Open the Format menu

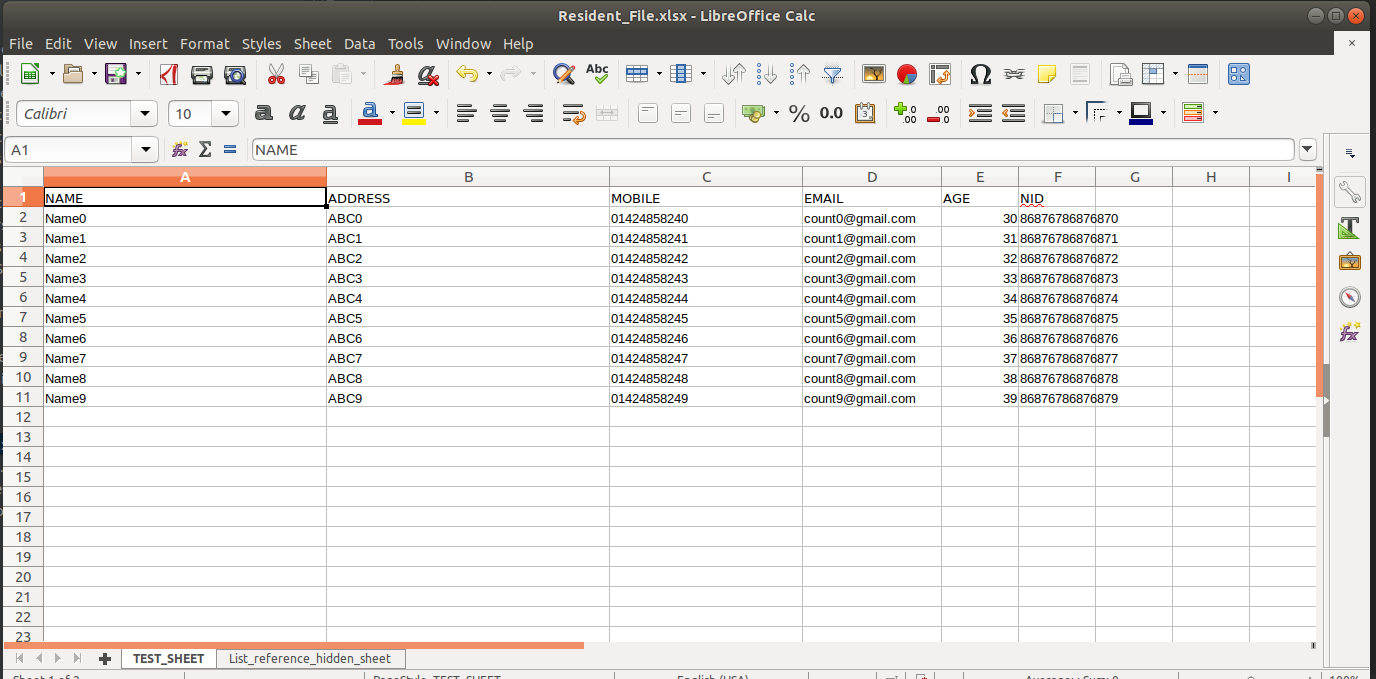(204, 44)
